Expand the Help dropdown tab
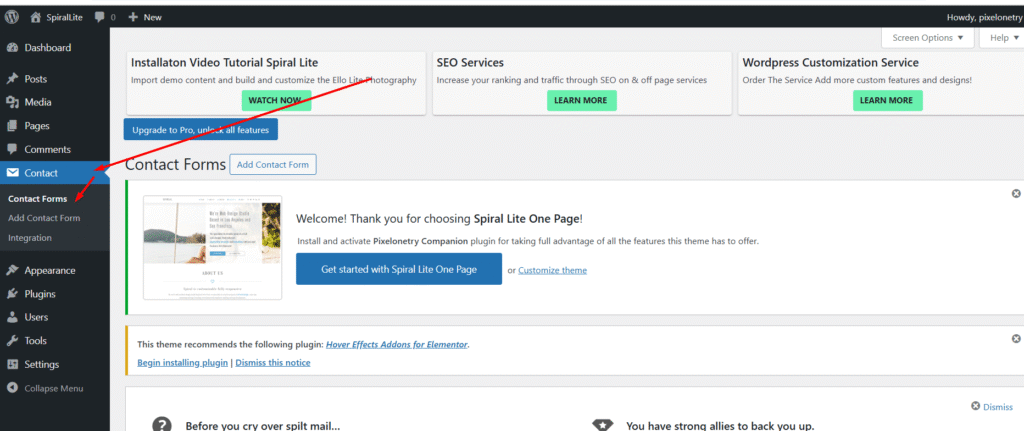Viewport: 1024px width, 431px height. [1003, 38]
